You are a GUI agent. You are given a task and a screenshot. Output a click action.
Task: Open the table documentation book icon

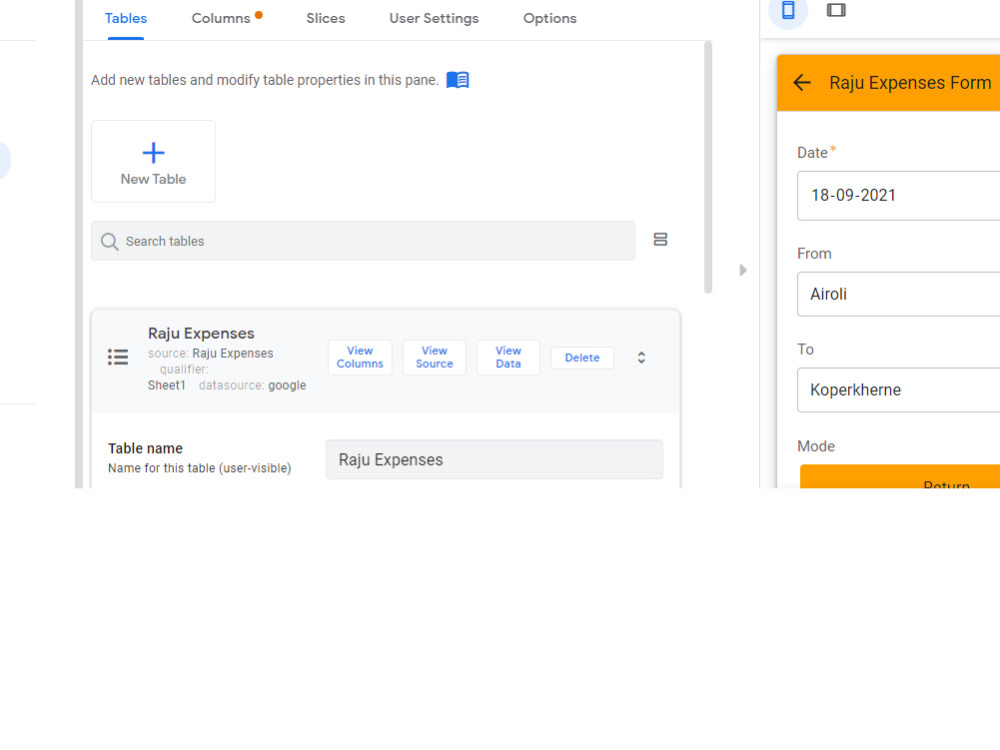[457, 80]
